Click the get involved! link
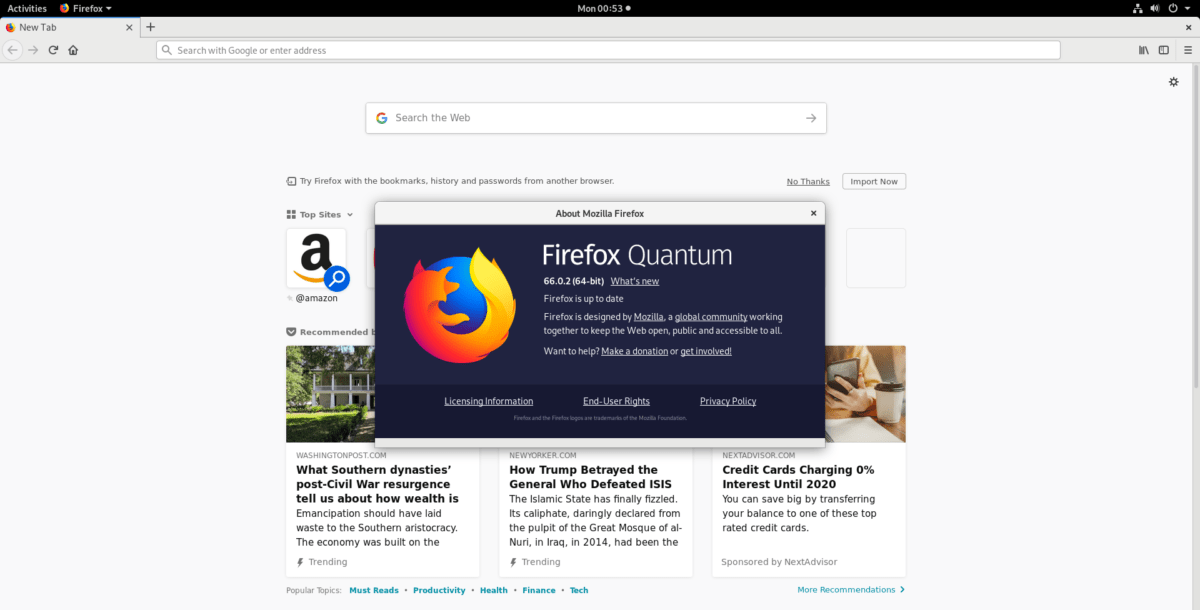The image size is (1200, 610). pyautogui.click(x=706, y=351)
